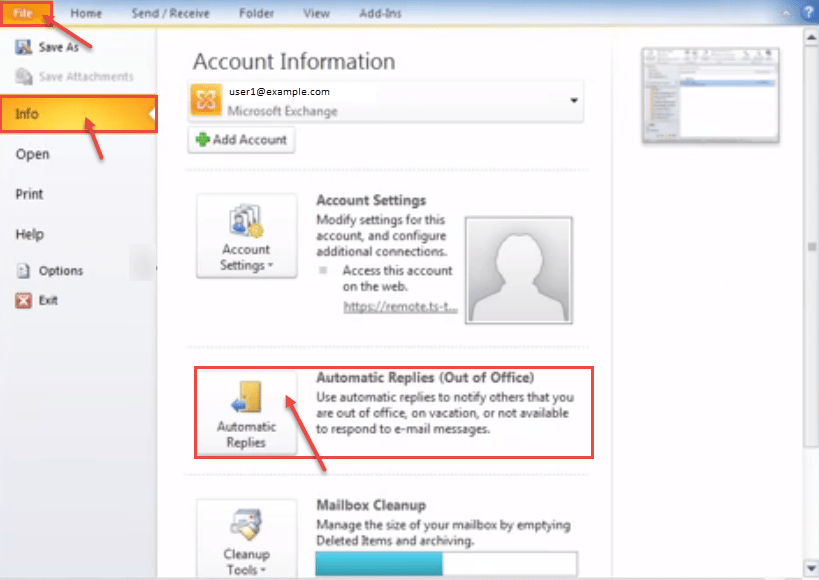
Task: Open the Send / Receive tab
Action: click(171, 13)
